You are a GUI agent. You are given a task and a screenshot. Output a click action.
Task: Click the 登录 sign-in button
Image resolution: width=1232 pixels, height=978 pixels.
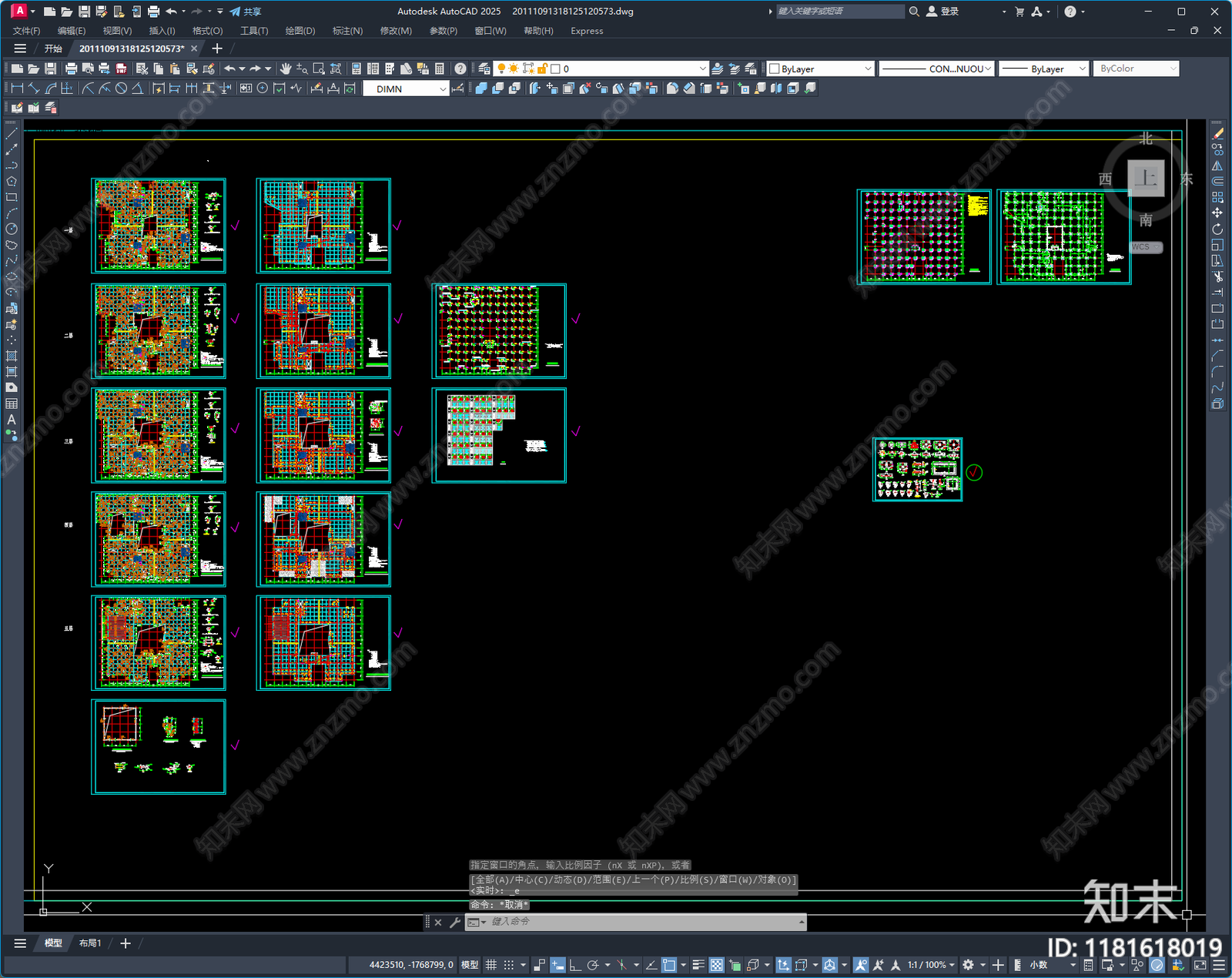click(x=943, y=12)
